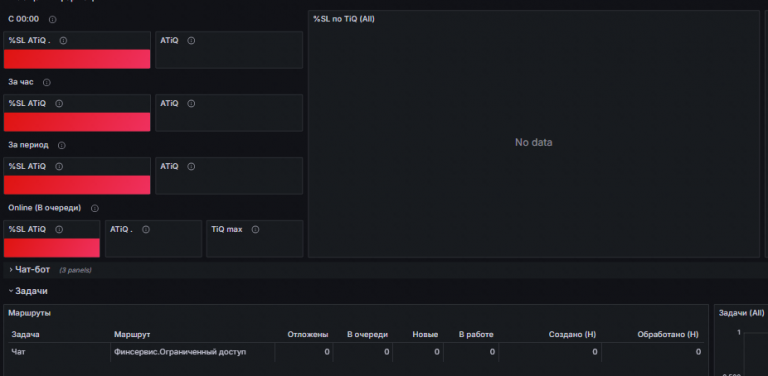
Task: Click info icon beside 'ATiQ .' in Online section
Action: click(x=145, y=229)
